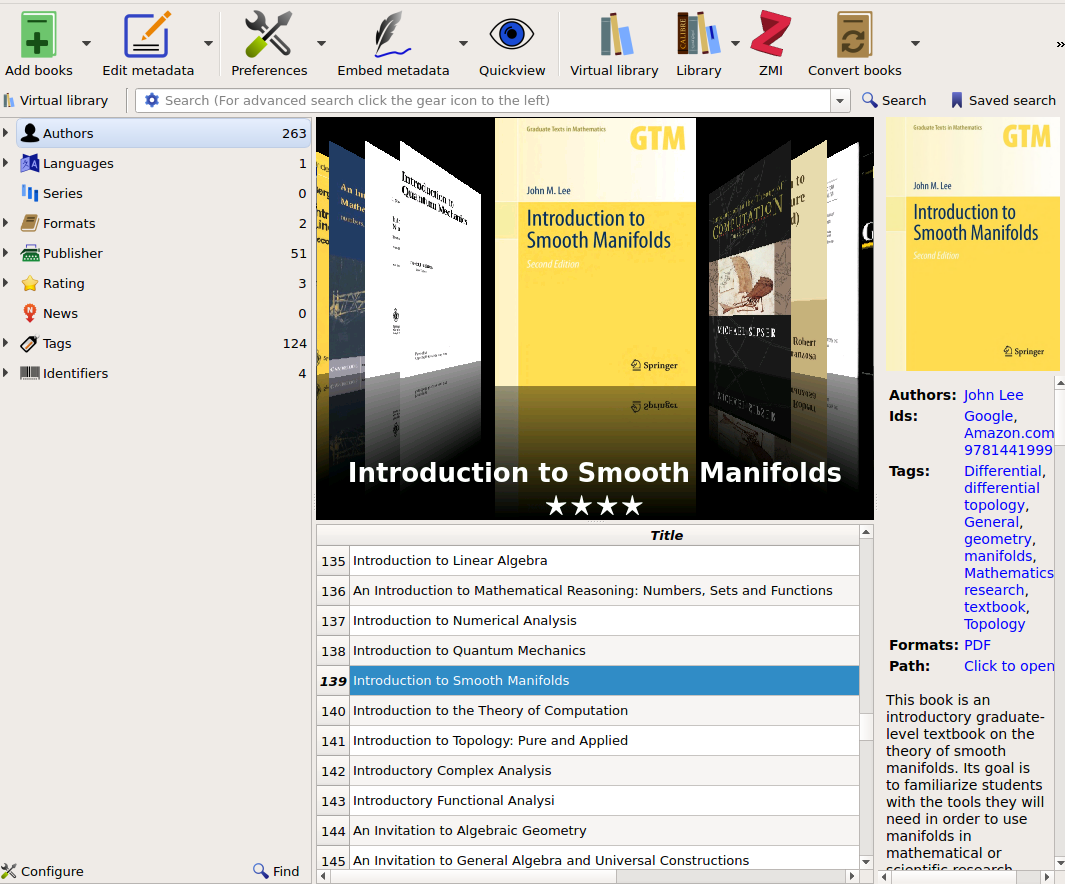Open Edit metadata tool
Image resolution: width=1065 pixels, height=884 pixels.
147,35
